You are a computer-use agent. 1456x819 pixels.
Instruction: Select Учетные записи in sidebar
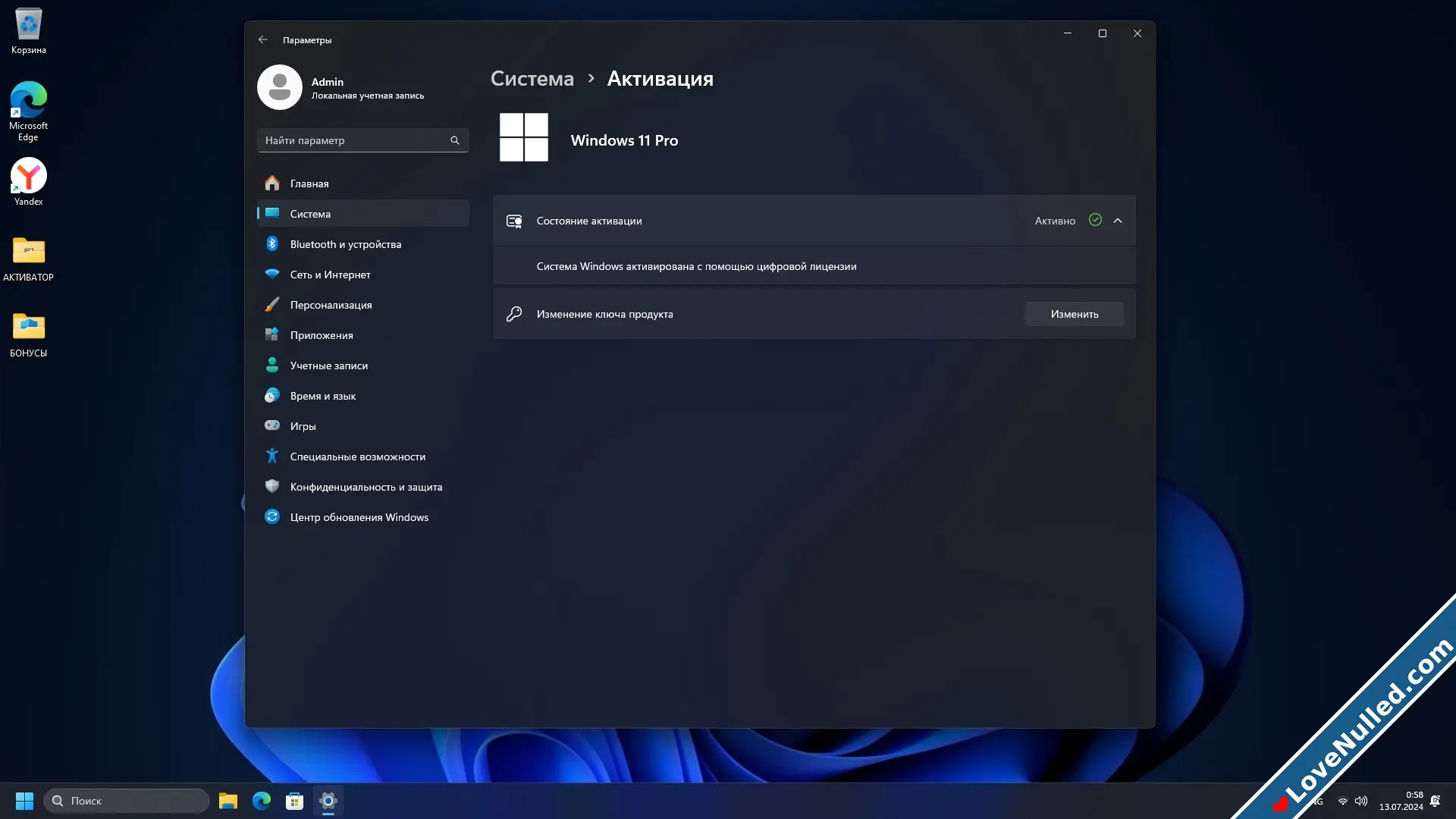pyautogui.click(x=363, y=366)
